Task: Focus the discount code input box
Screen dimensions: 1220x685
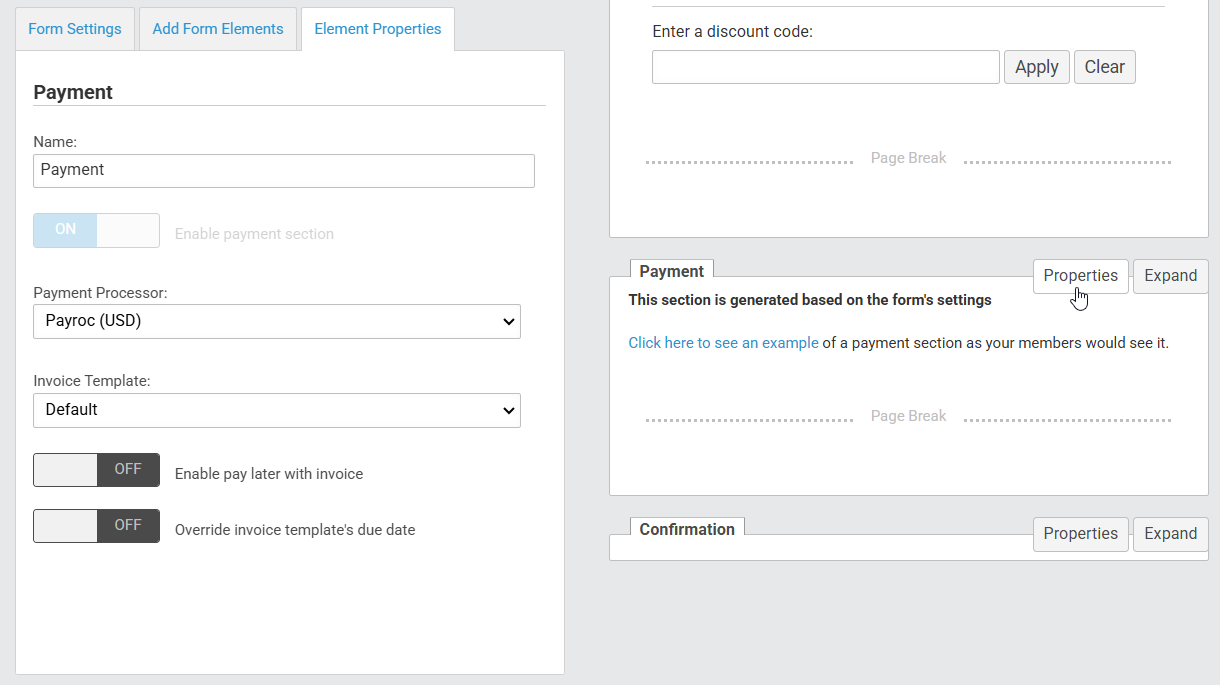Action: point(825,67)
